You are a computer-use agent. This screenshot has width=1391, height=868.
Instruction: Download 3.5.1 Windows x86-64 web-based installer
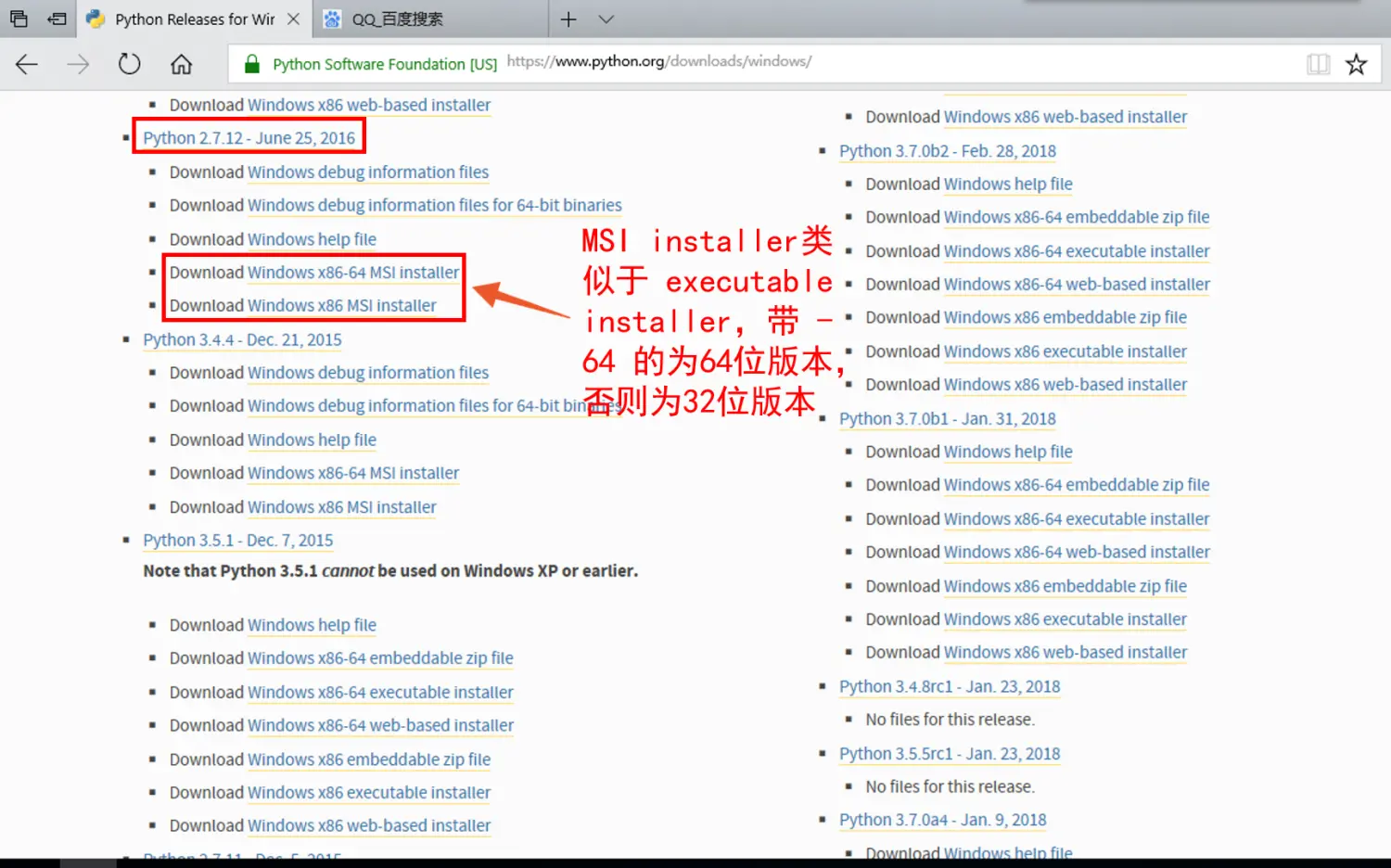[x=380, y=726]
